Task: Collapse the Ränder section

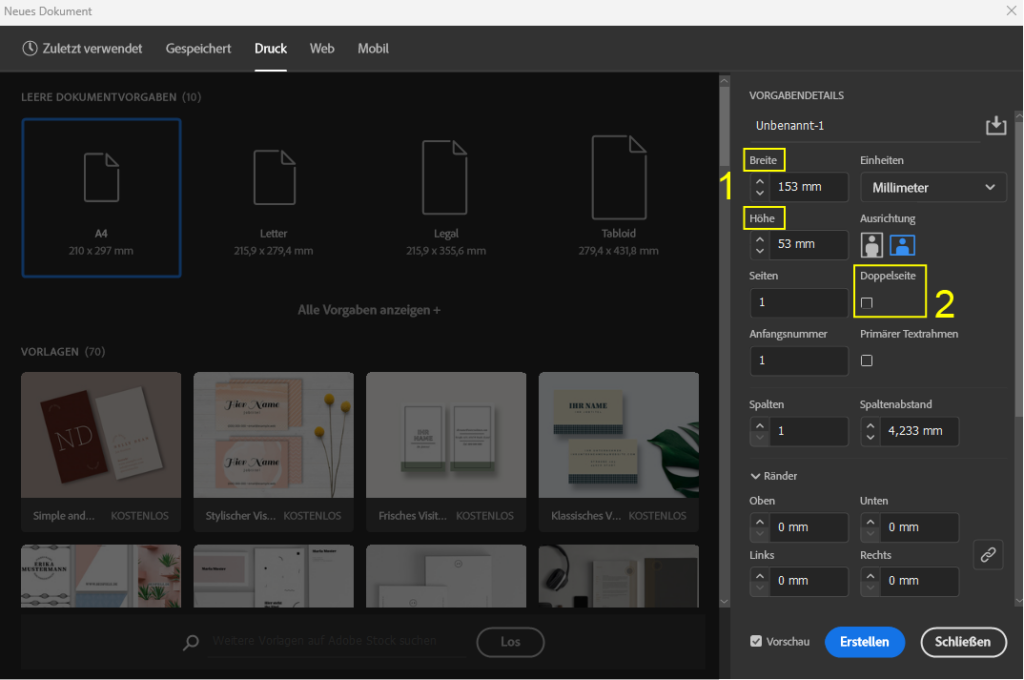Action: [755, 475]
